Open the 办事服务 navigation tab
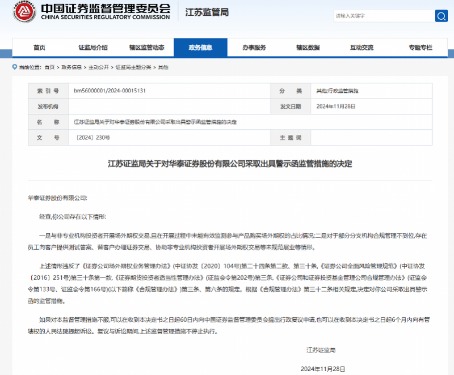 (254, 48)
